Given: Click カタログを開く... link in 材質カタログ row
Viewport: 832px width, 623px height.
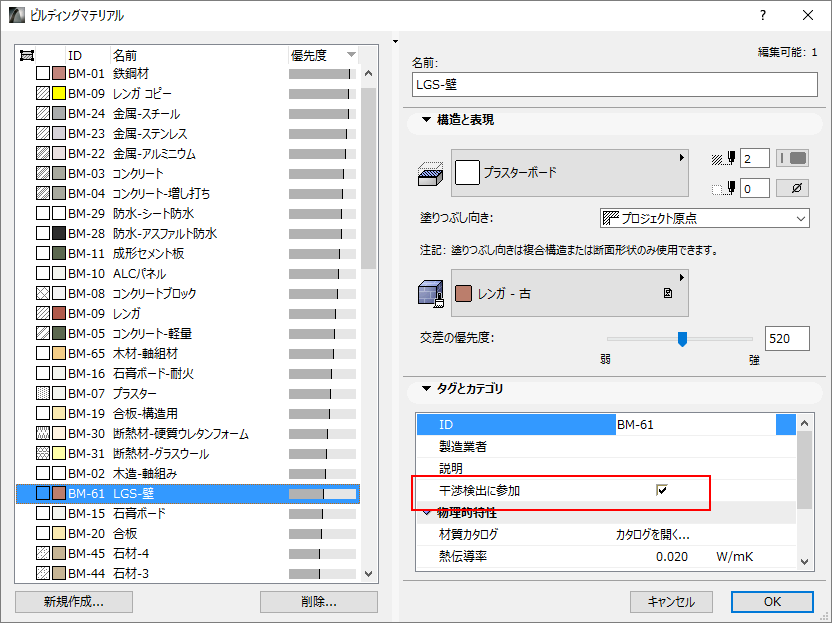Looking at the screenshot, I should 653,535.
